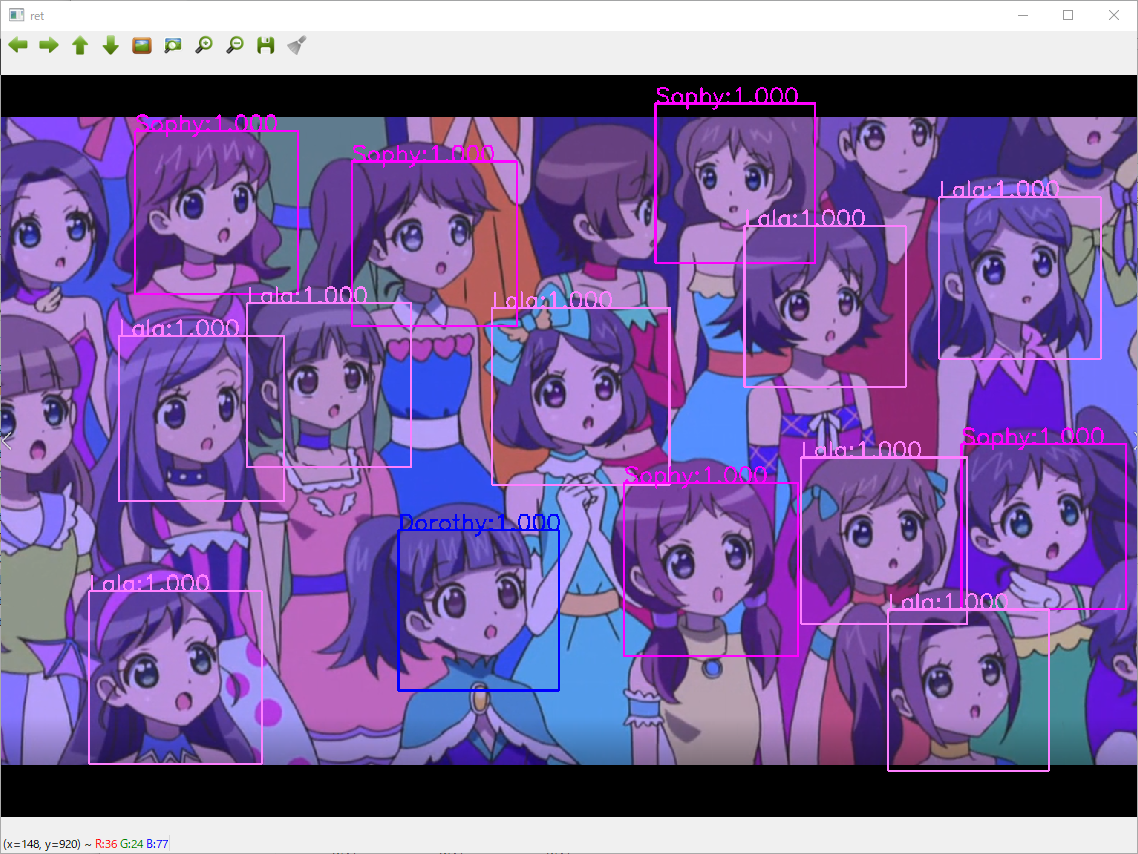Close the ret viewer window
This screenshot has width=1138, height=854.
point(1113,15)
